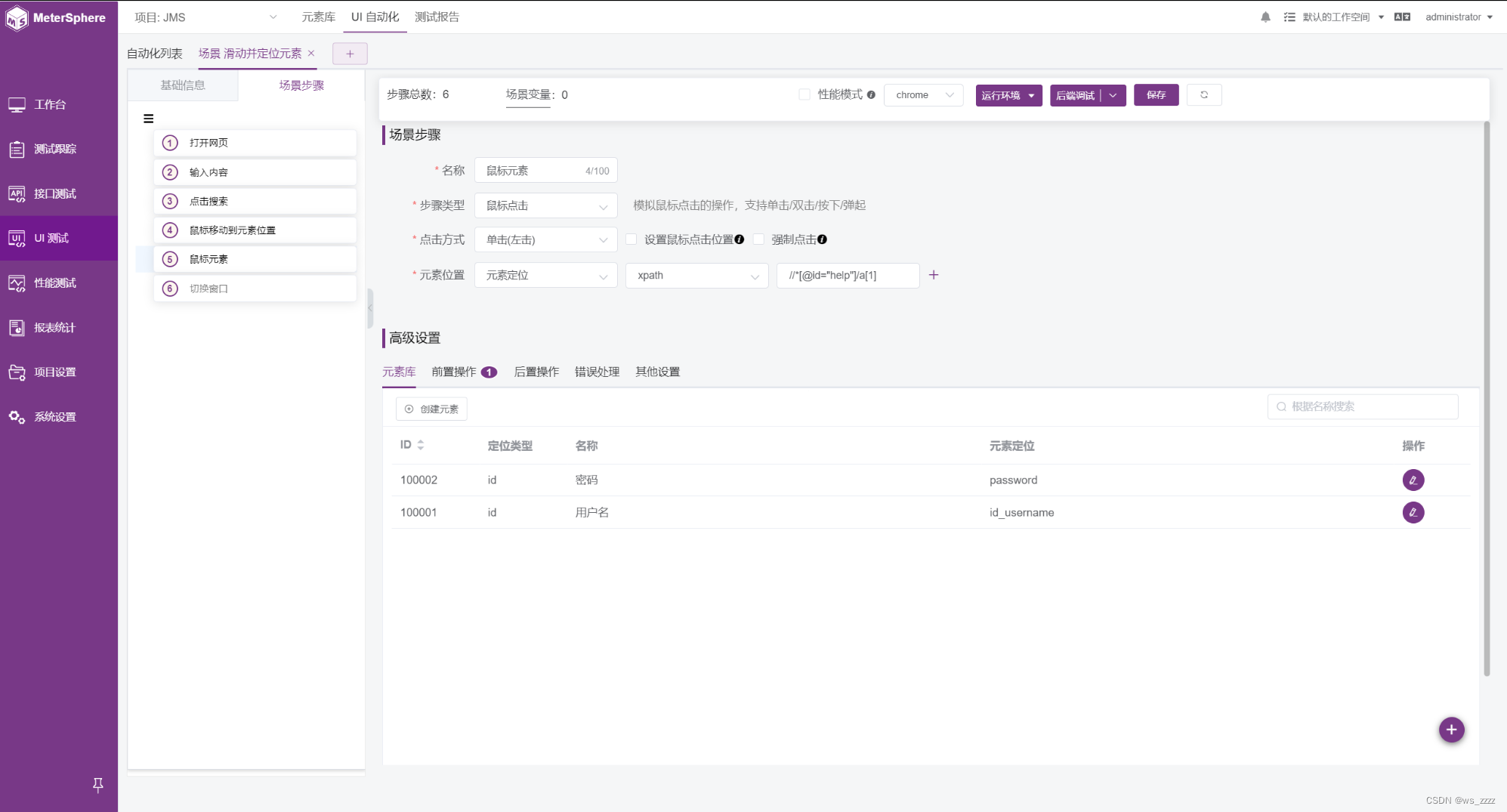1507x812 pixels.
Task: Switch to the 基础信息 tab
Action: (183, 85)
